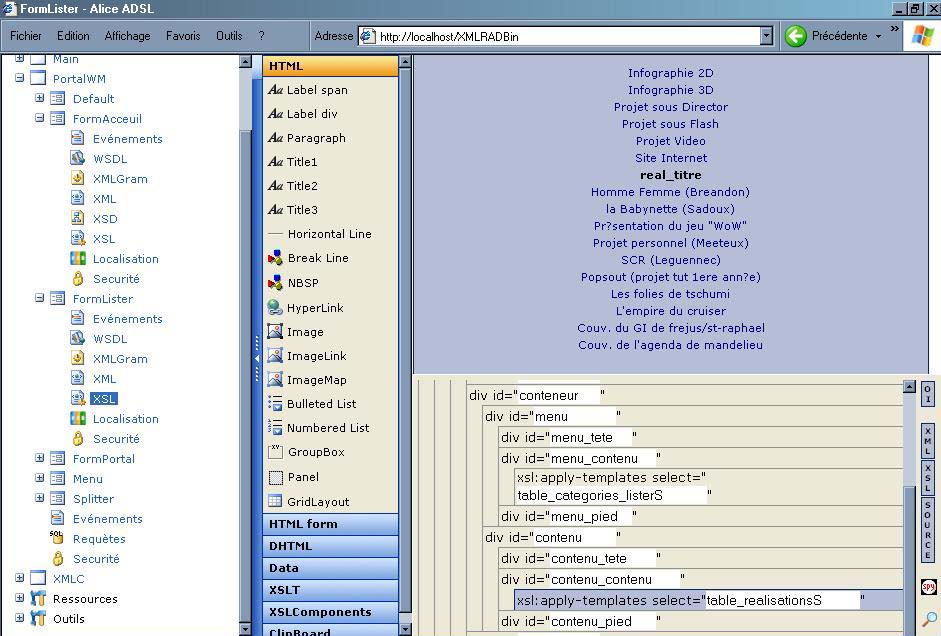
Task: Click the Précédente back button
Action: click(x=828, y=36)
